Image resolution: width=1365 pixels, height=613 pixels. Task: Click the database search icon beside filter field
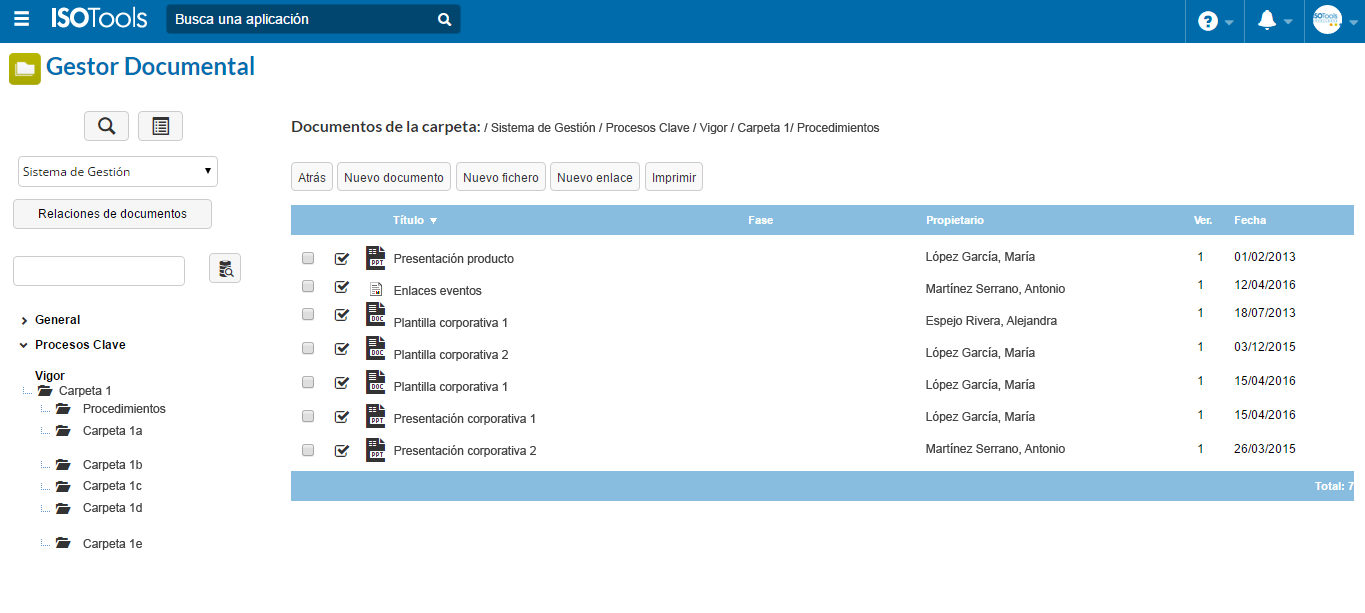pos(225,268)
